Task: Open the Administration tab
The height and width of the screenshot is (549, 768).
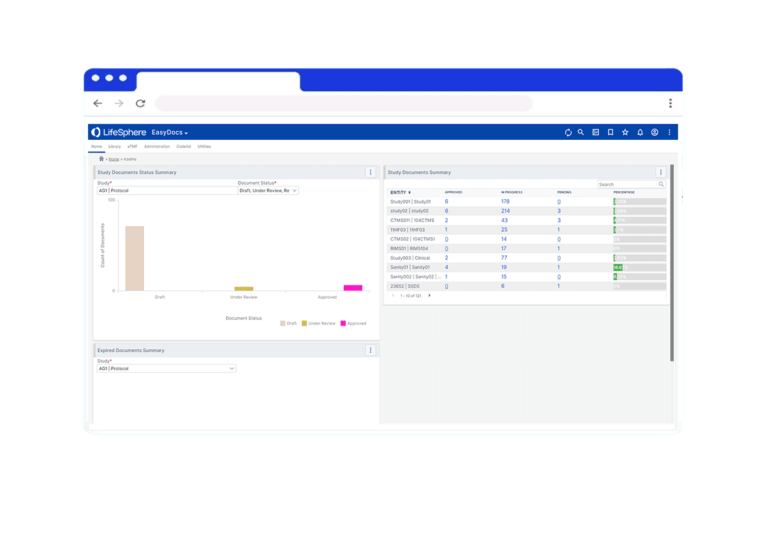Action: [157, 146]
